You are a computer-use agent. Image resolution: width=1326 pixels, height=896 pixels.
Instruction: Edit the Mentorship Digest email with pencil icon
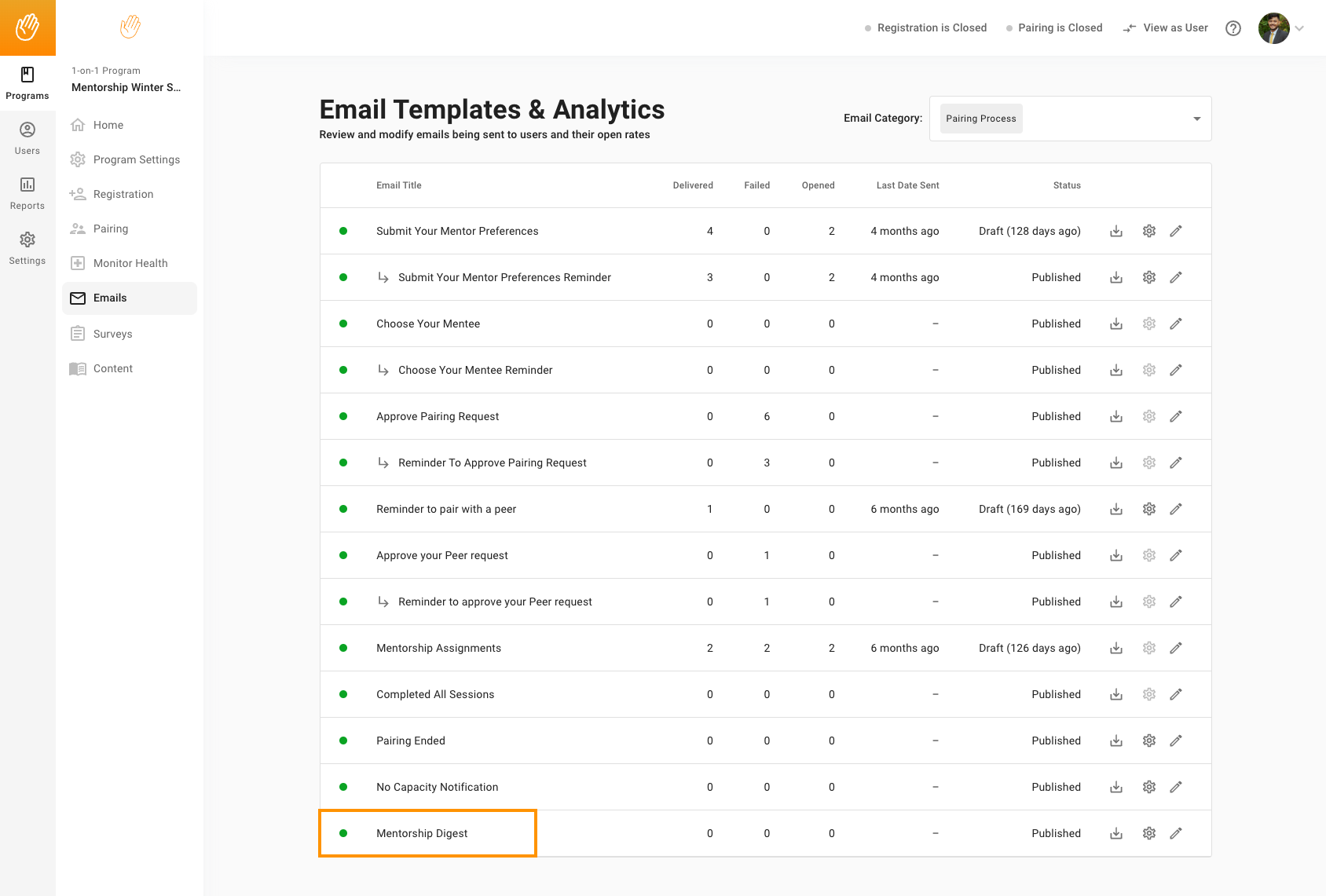[1175, 833]
